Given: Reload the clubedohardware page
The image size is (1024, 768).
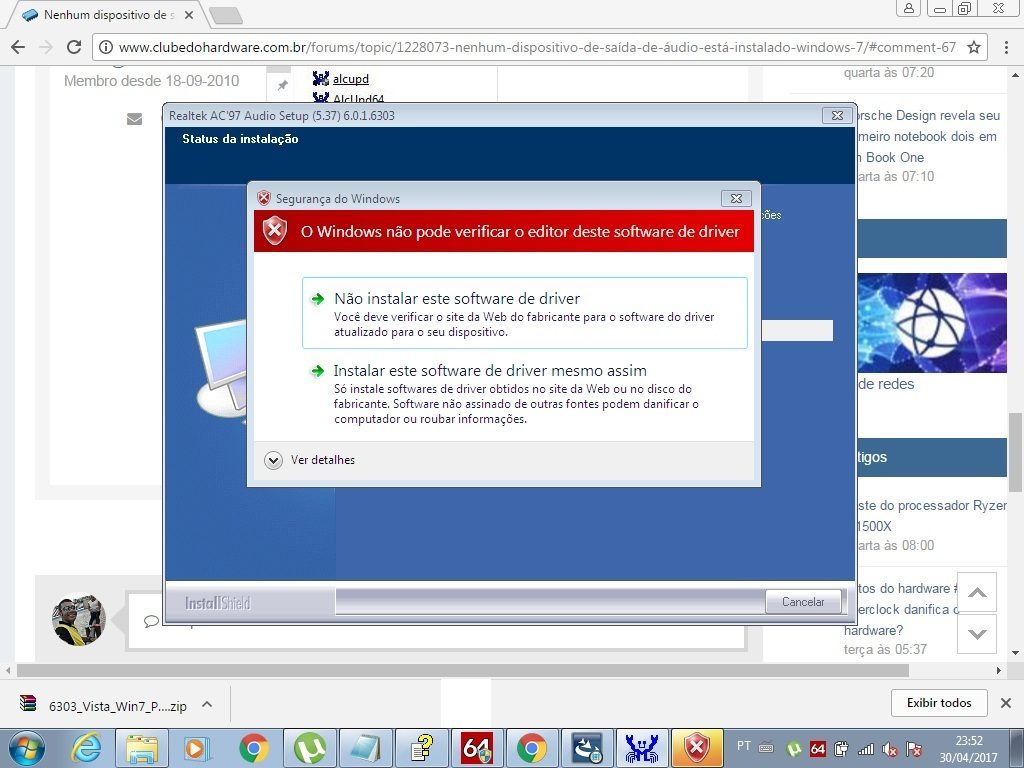Looking at the screenshot, I should pos(74,47).
